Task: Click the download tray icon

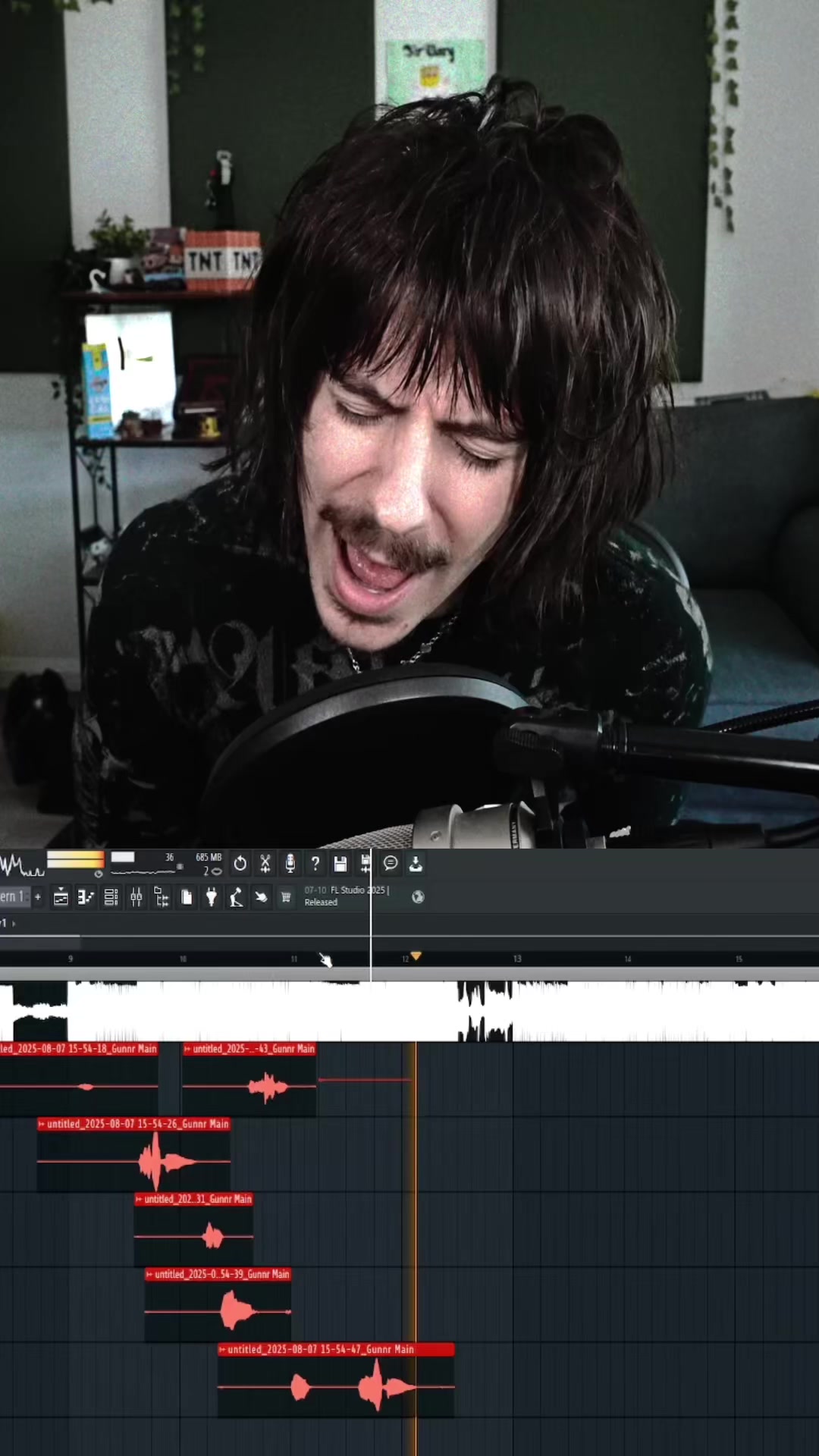Action: [x=416, y=863]
